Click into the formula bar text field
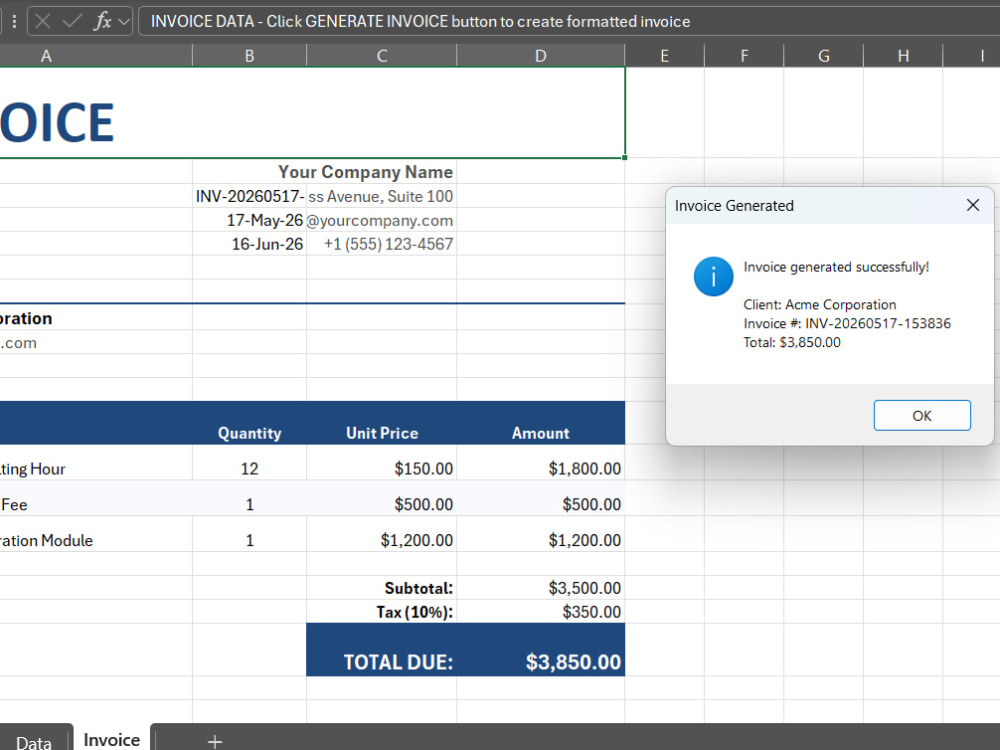The image size is (1000, 750). pos(569,22)
